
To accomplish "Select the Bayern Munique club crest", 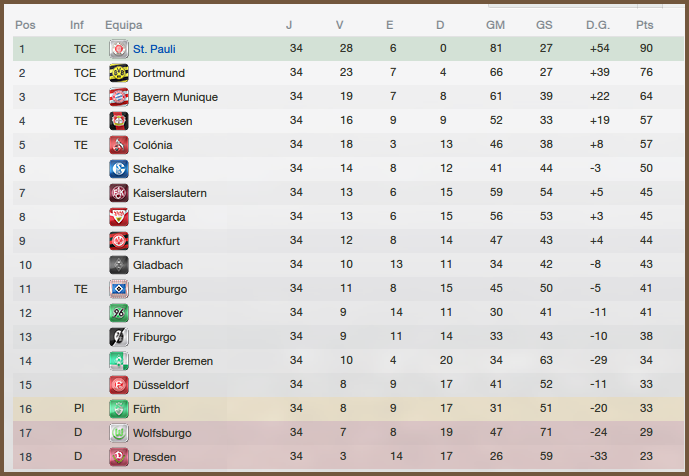I will coord(119,97).
